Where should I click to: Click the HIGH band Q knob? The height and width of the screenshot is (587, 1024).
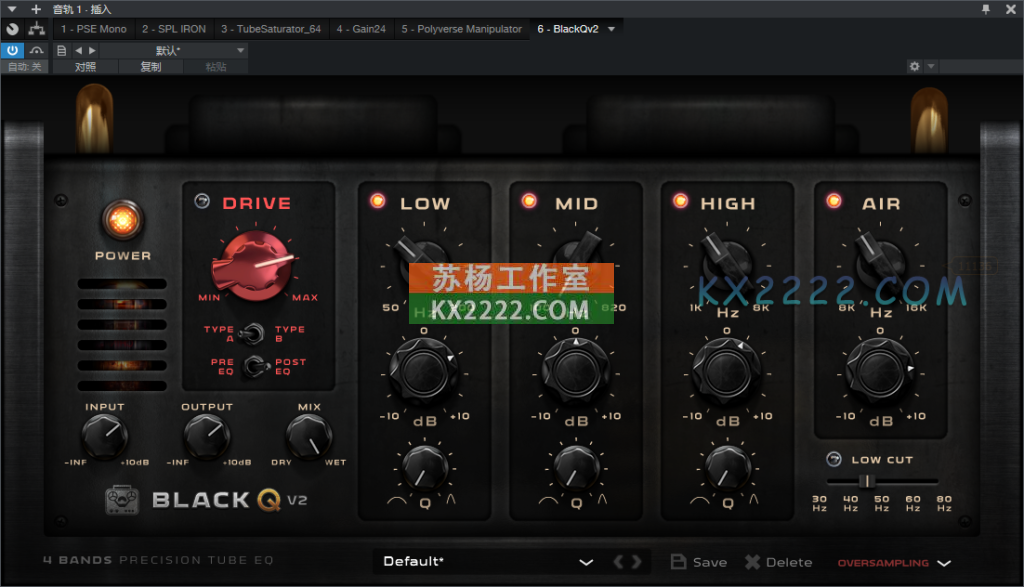coord(728,469)
